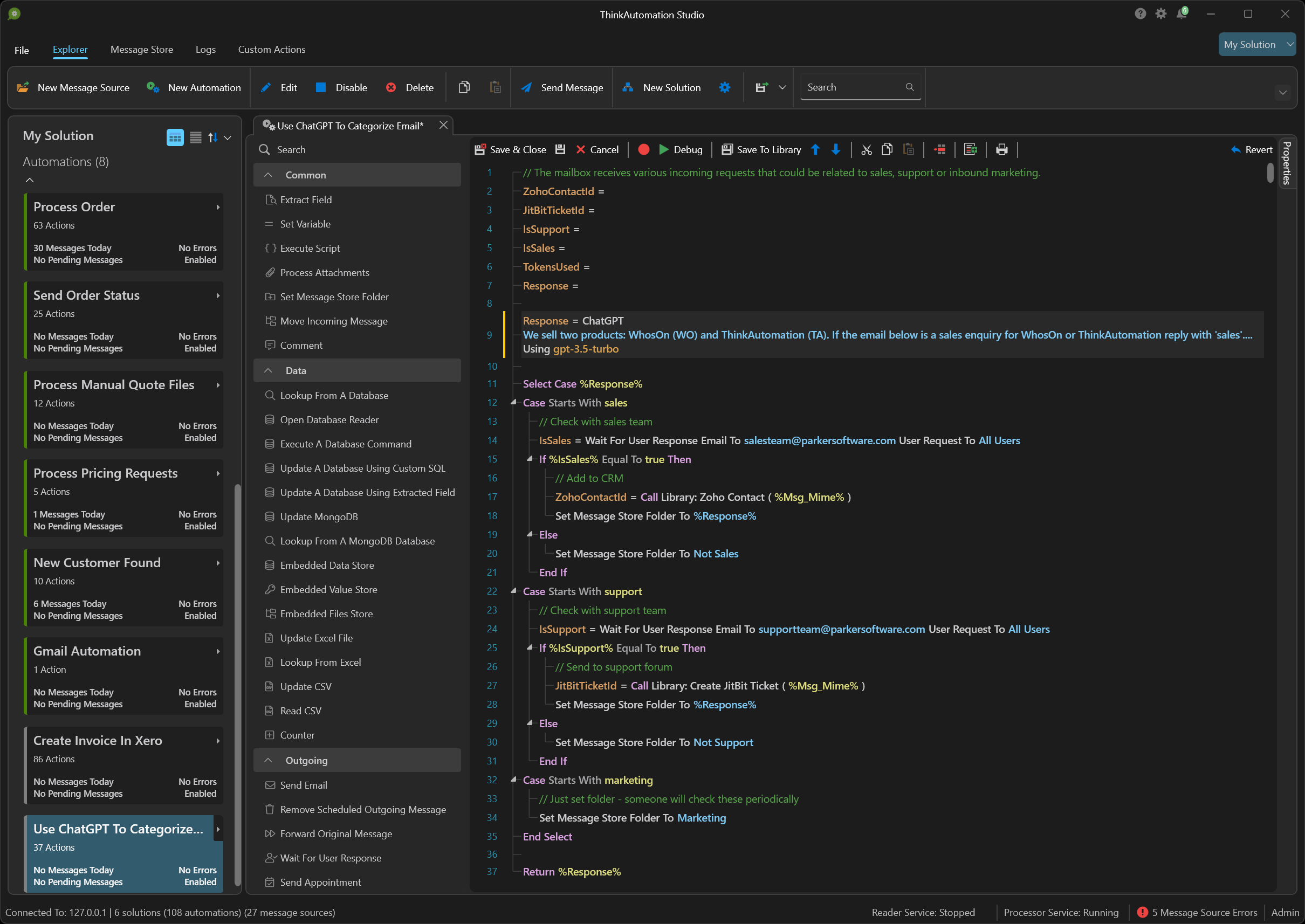Click the Cancel icon to discard changes

580,149
